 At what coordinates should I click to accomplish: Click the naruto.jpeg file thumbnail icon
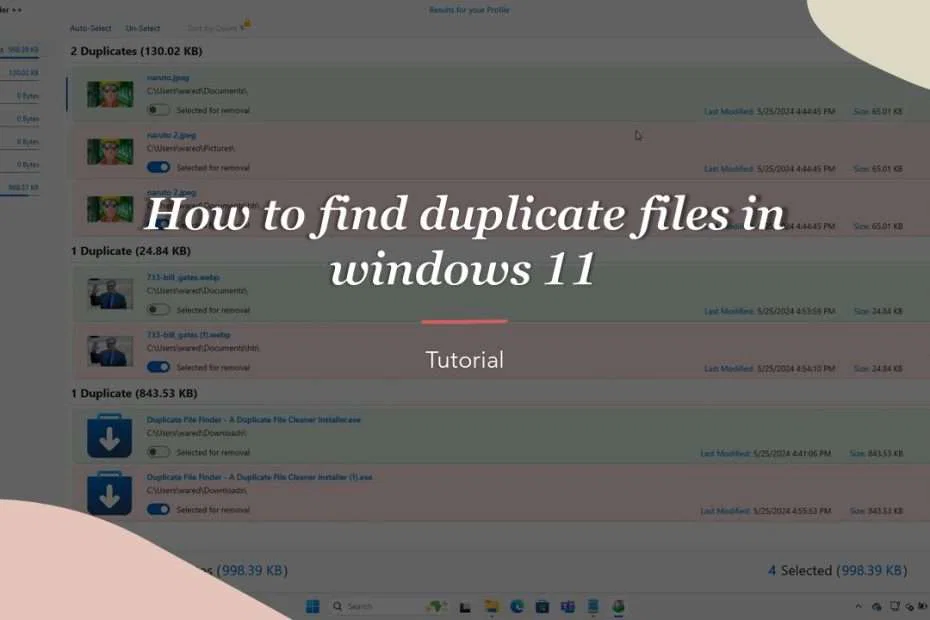tap(108, 95)
